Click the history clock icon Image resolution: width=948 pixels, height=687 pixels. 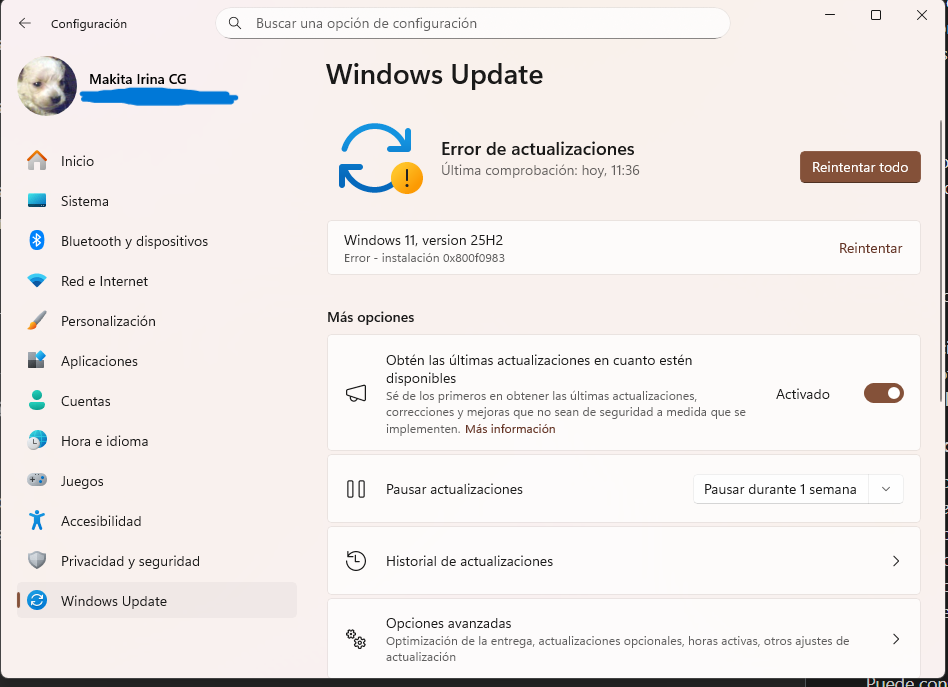click(356, 561)
